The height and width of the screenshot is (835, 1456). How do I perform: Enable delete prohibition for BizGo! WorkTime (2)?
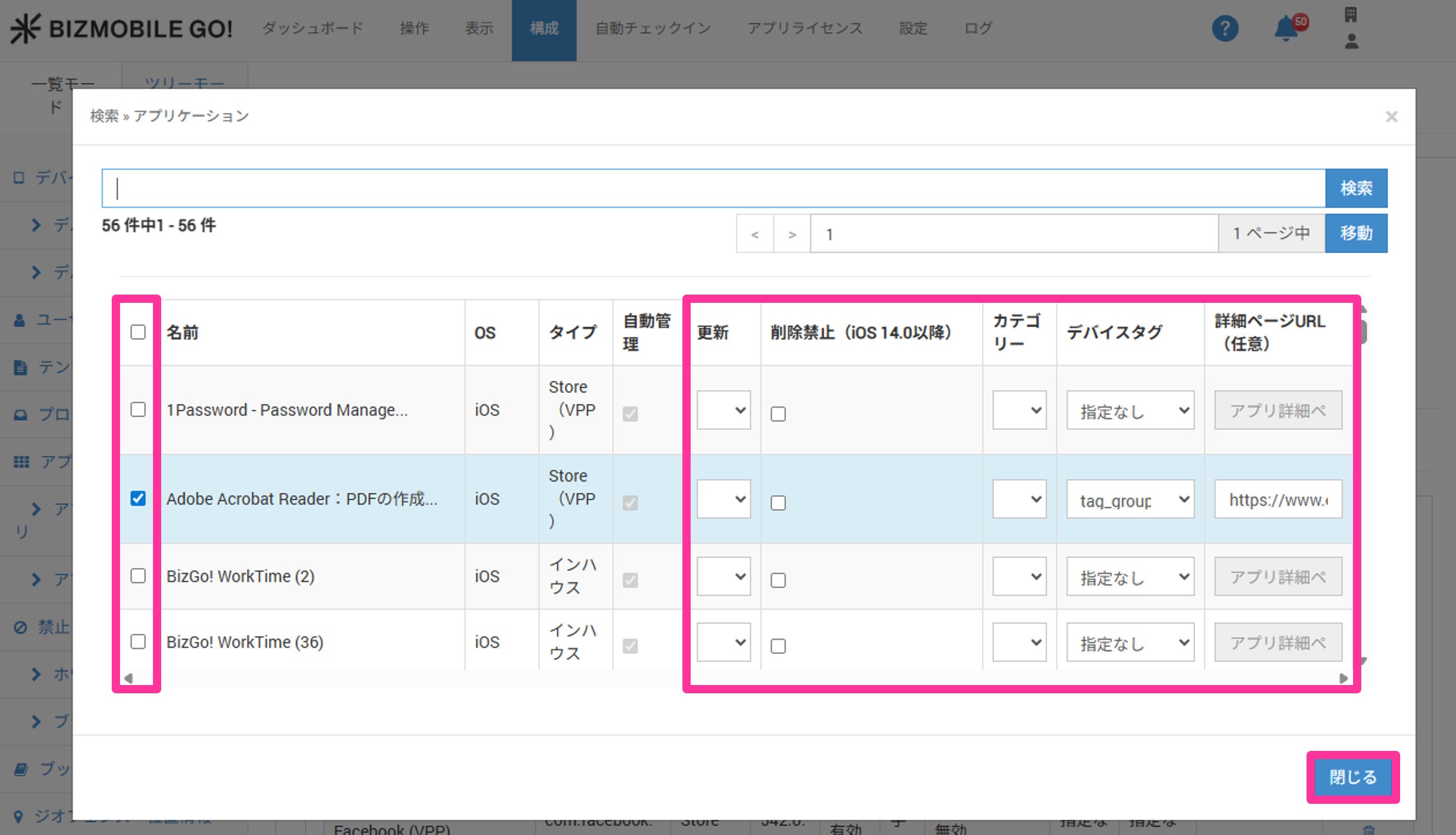pos(778,580)
